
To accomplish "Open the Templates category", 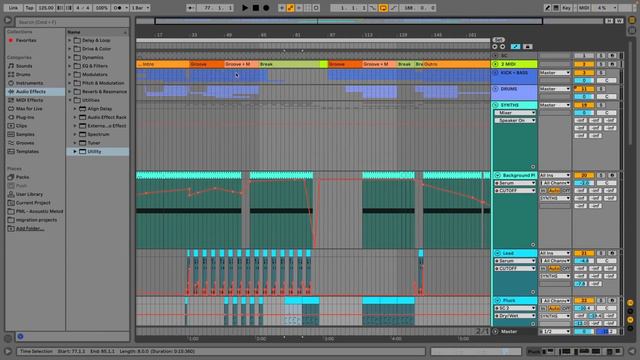I will pos(27,152).
